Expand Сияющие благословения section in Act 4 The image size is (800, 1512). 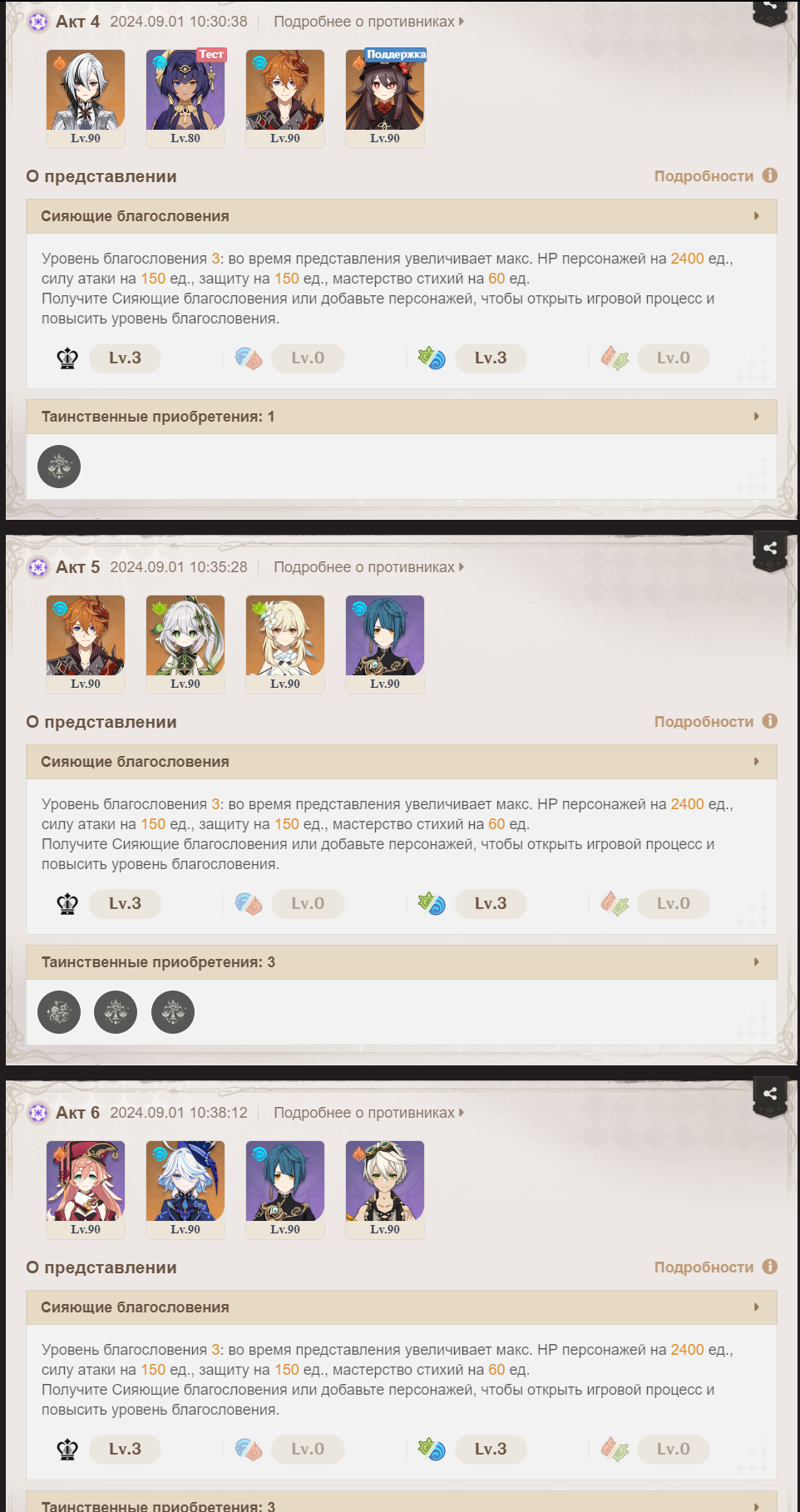coord(402,216)
